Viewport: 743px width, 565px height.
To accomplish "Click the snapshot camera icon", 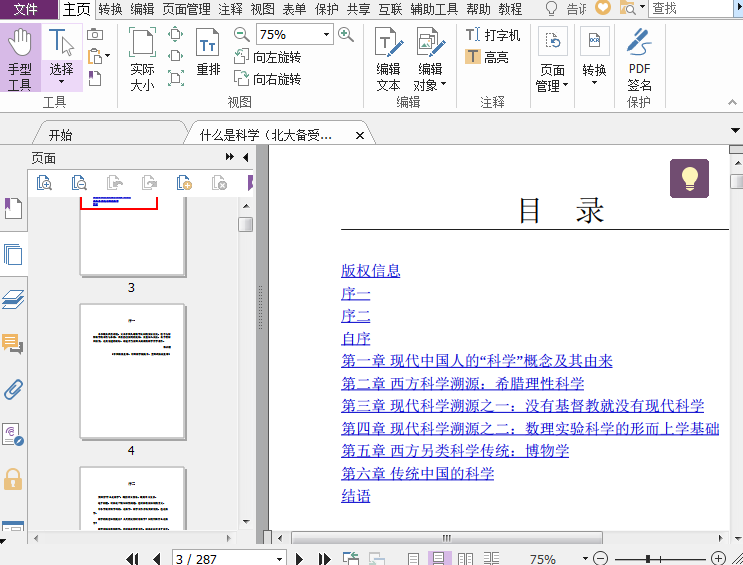I will [95, 34].
